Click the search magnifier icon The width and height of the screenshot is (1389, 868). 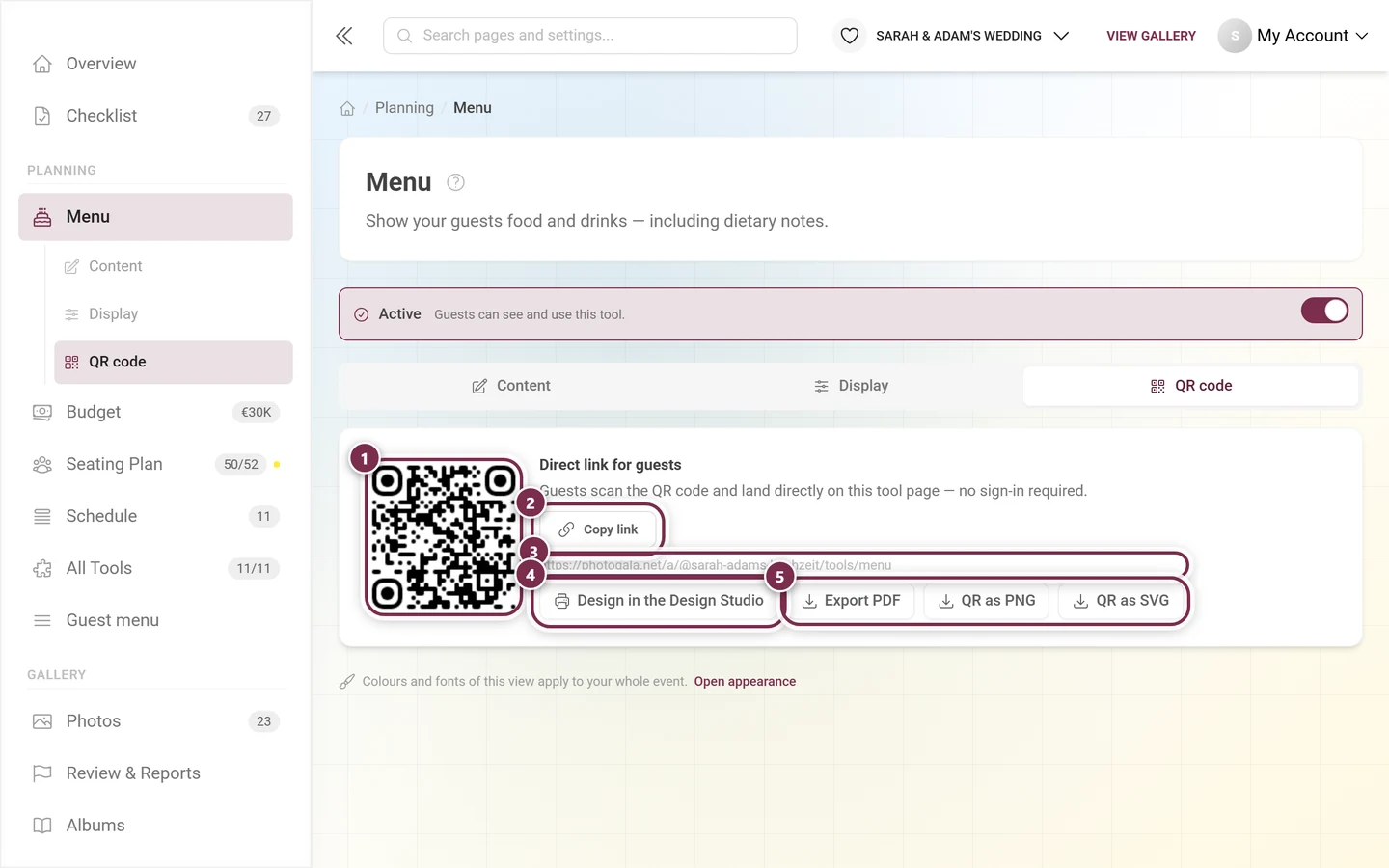405,36
